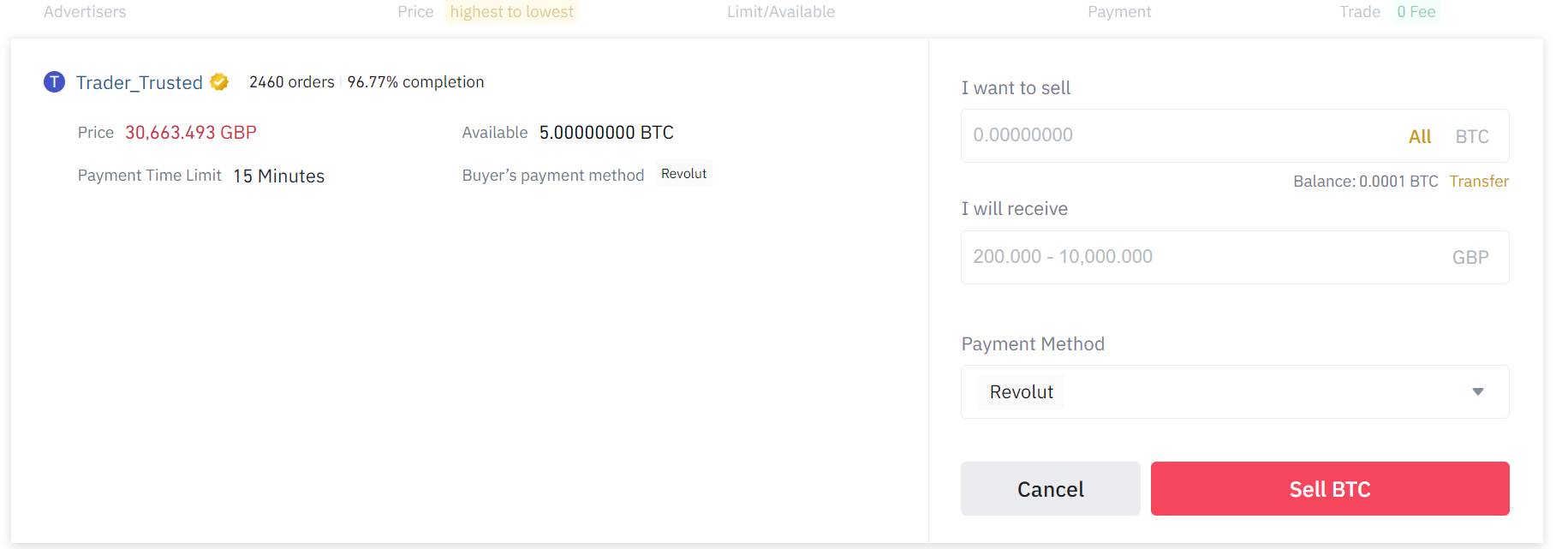Click the Limit/Available column header
Screen dimensions: 1568x549
tap(780, 12)
